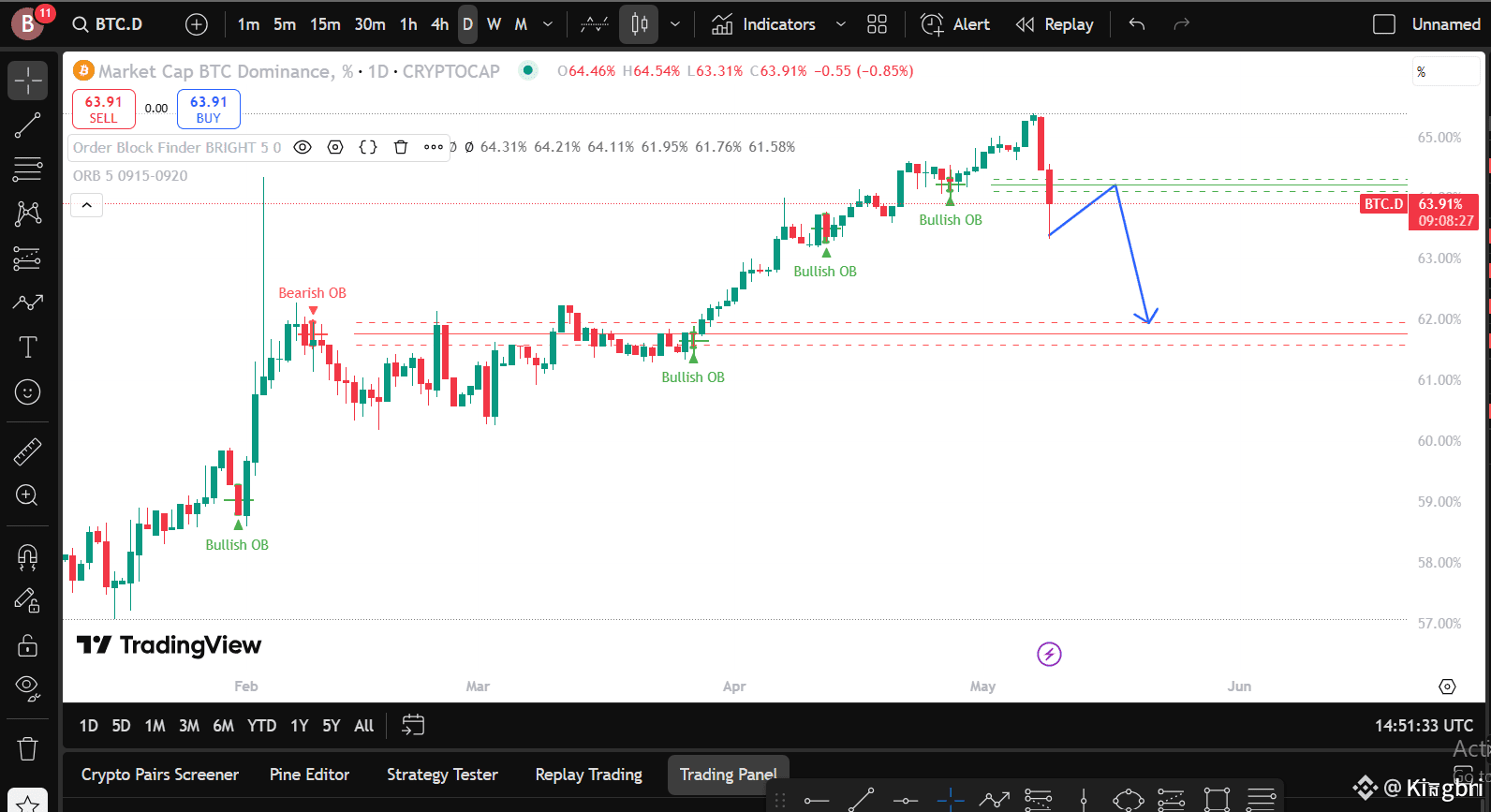Redo the chart action
1491x812 pixels.
(1182, 24)
